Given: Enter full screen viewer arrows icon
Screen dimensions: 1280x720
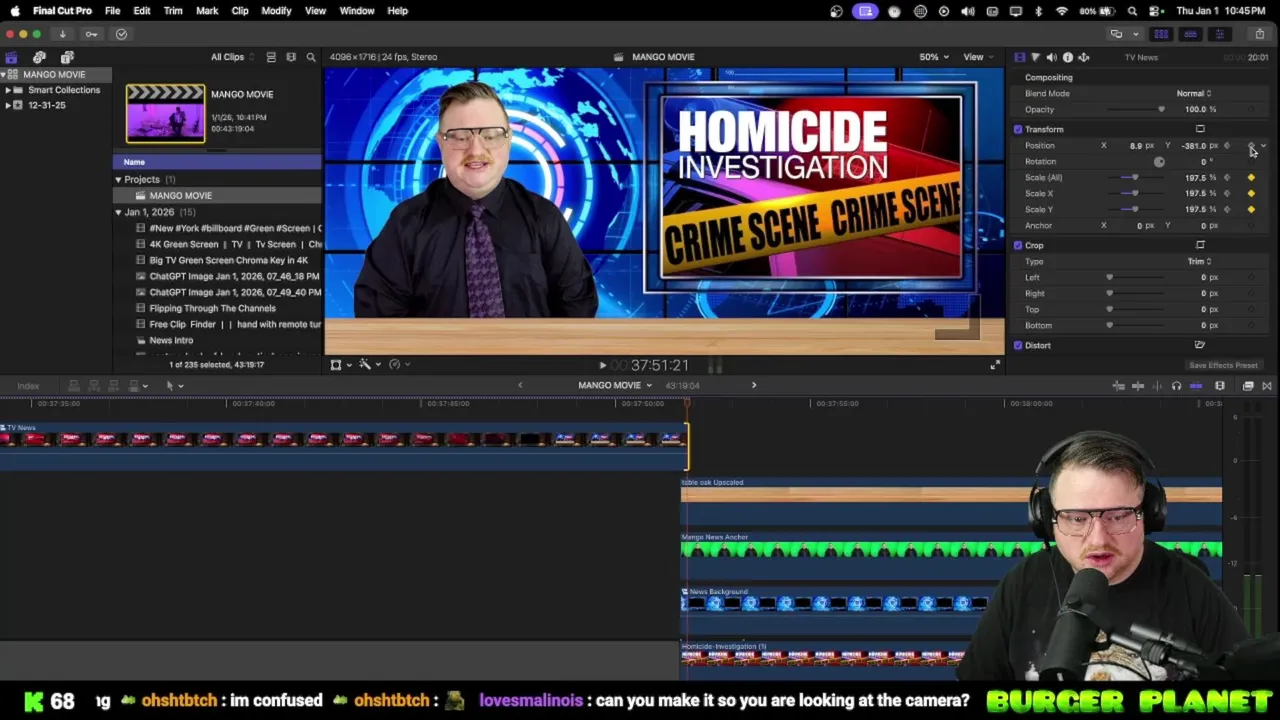Looking at the screenshot, I should (x=995, y=365).
